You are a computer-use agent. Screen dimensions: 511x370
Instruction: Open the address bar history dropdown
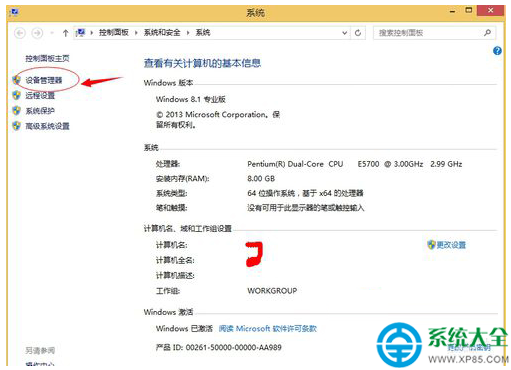[x=345, y=33]
